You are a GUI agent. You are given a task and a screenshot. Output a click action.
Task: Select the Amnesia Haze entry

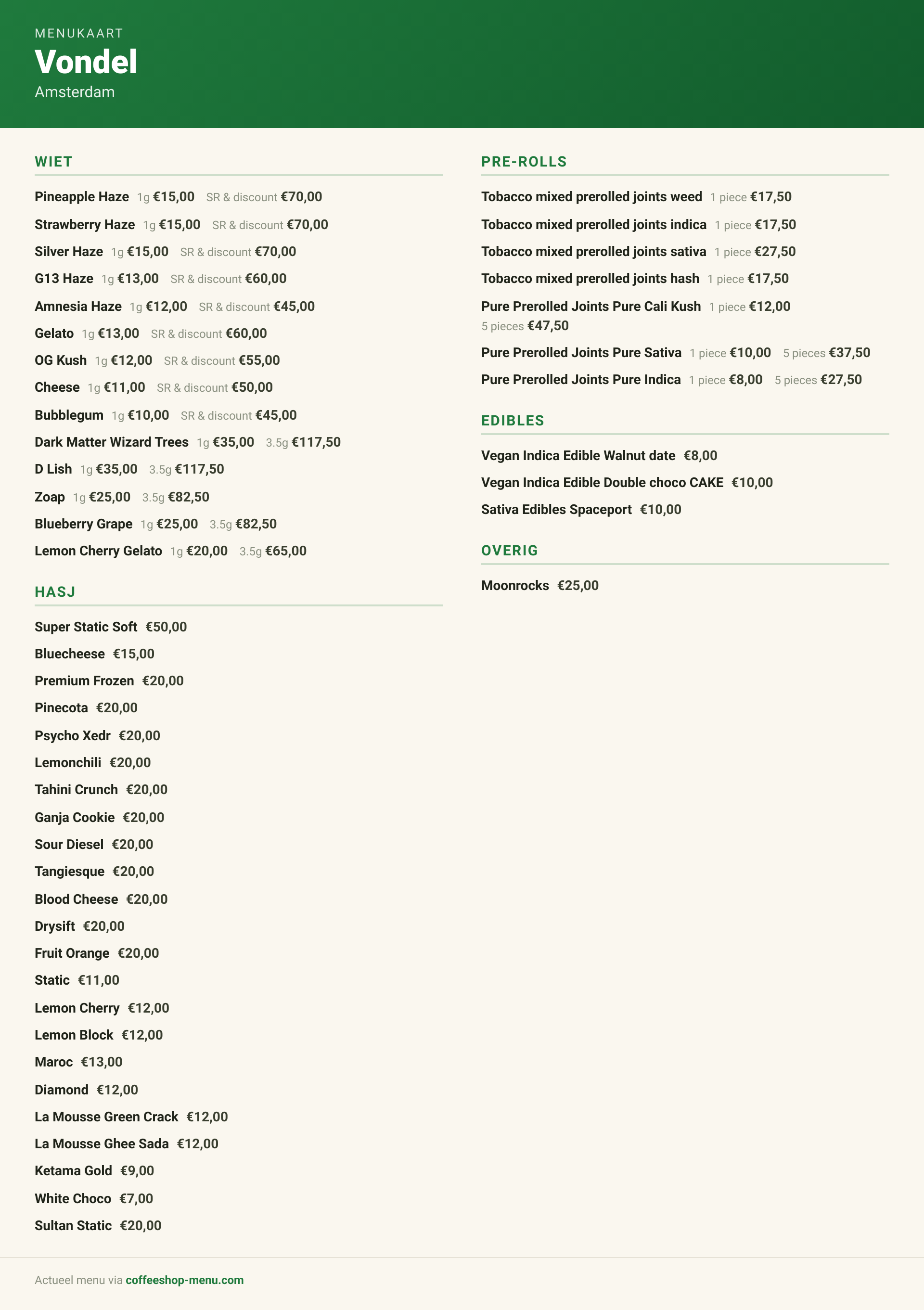pos(78,307)
